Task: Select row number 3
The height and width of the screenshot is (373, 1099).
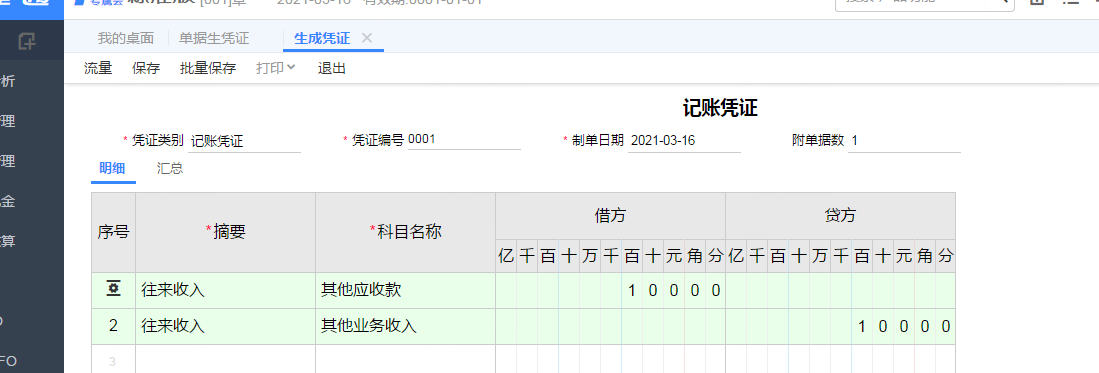Action: 113,361
